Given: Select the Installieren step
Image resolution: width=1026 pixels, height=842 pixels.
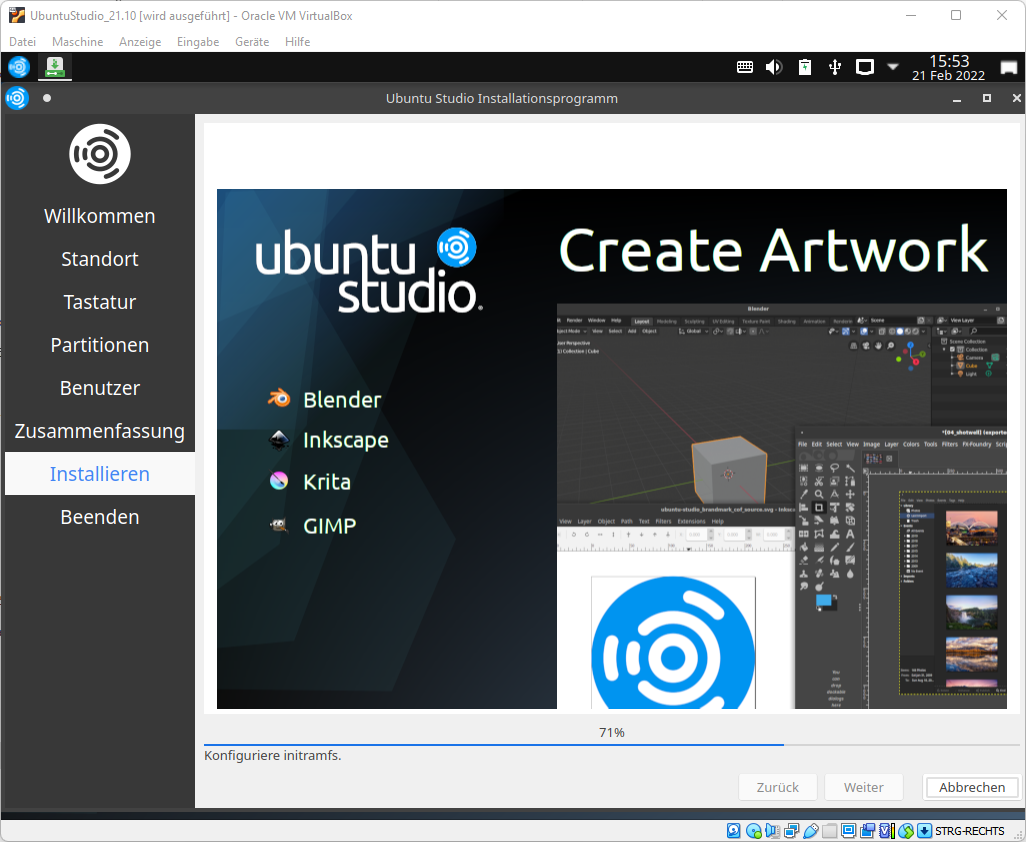Looking at the screenshot, I should (99, 474).
